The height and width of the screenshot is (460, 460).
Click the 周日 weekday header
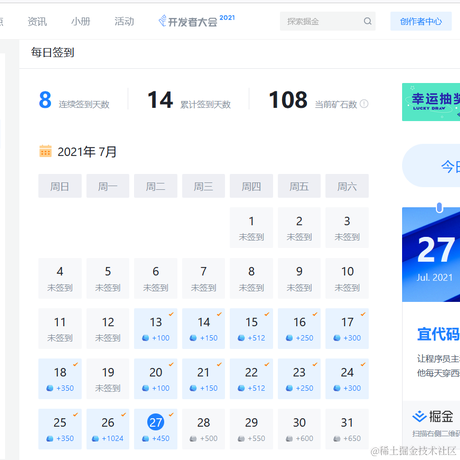(x=60, y=186)
